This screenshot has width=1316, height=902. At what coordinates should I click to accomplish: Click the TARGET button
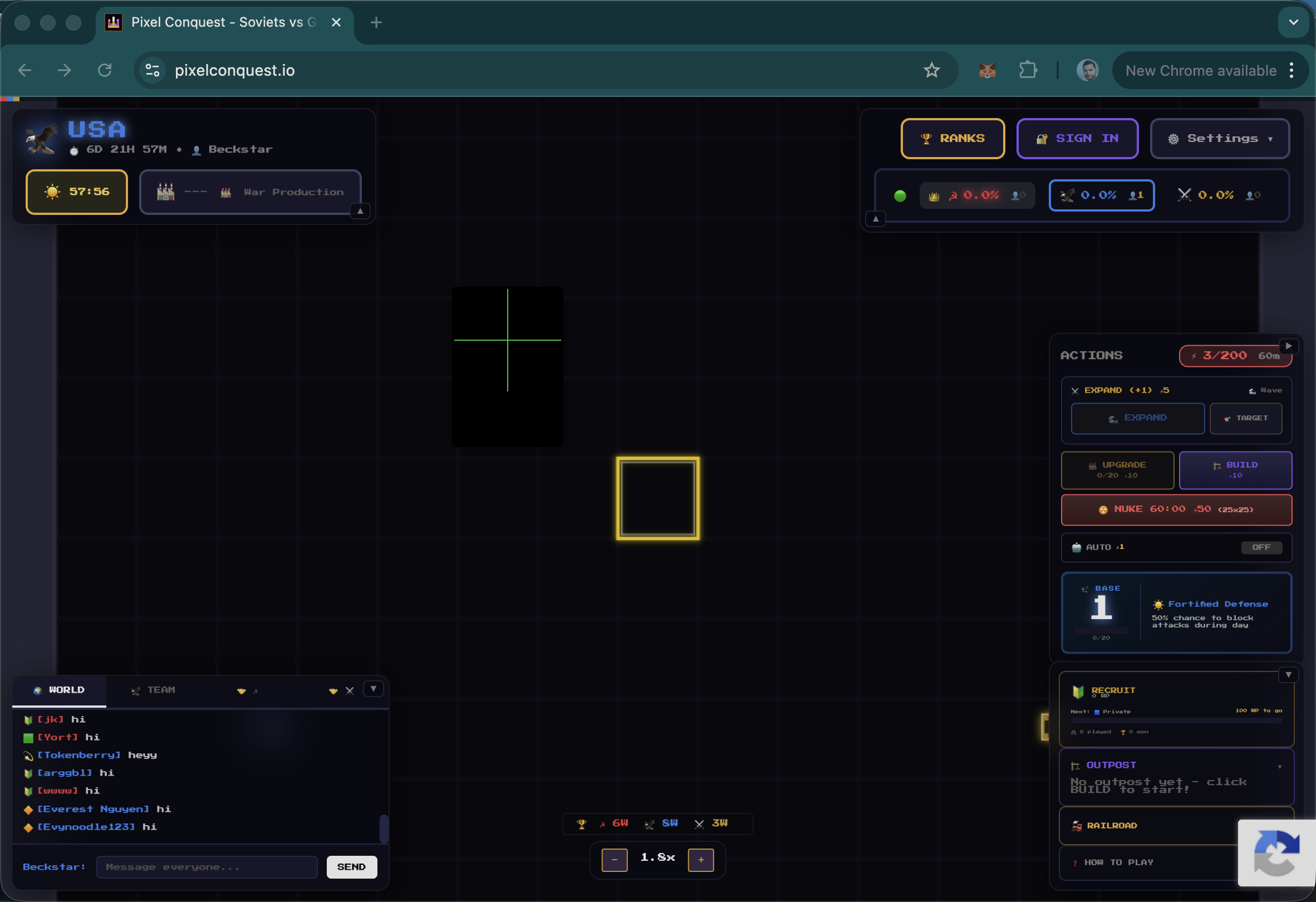[1246, 418]
